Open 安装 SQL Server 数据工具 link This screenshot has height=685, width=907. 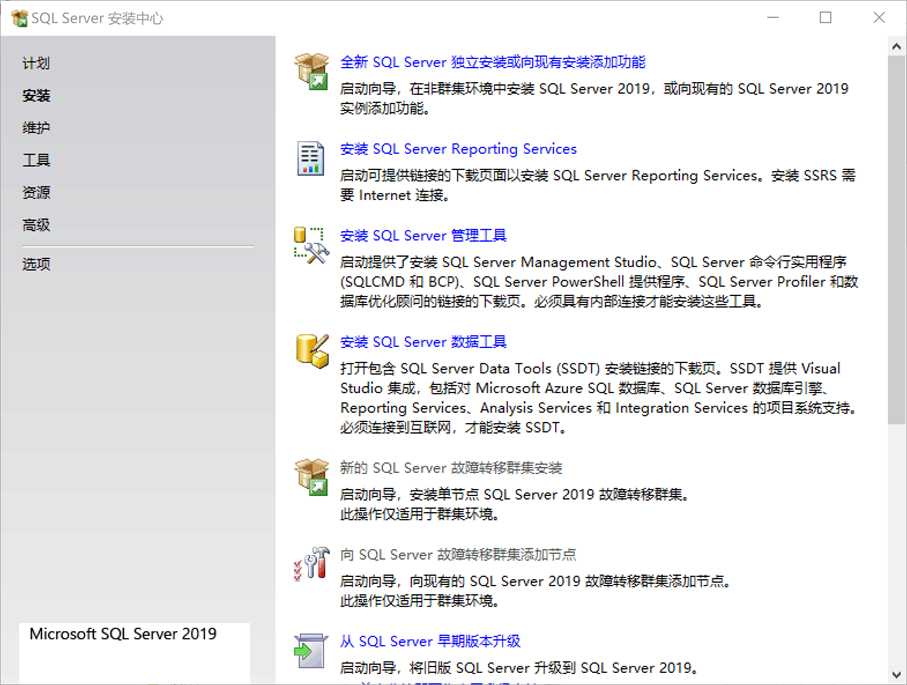point(423,342)
